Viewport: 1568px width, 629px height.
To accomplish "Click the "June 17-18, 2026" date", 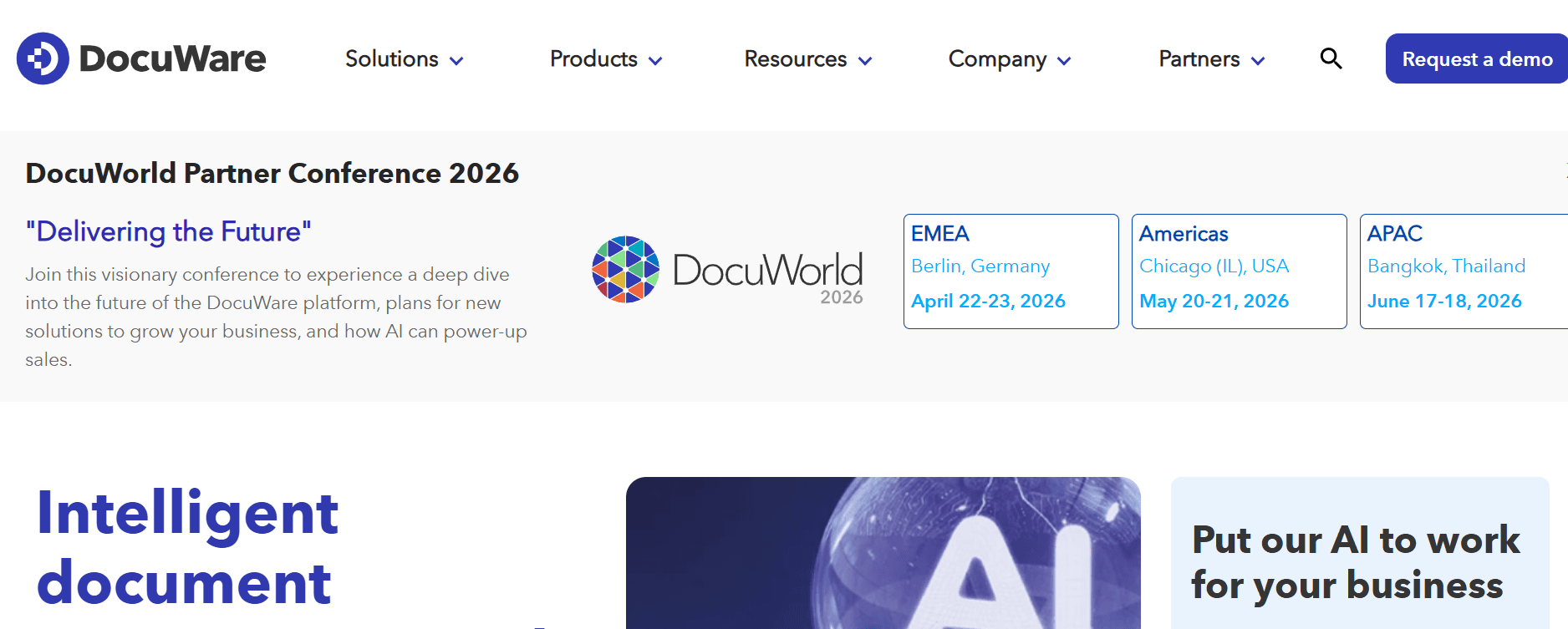I will click(1444, 301).
